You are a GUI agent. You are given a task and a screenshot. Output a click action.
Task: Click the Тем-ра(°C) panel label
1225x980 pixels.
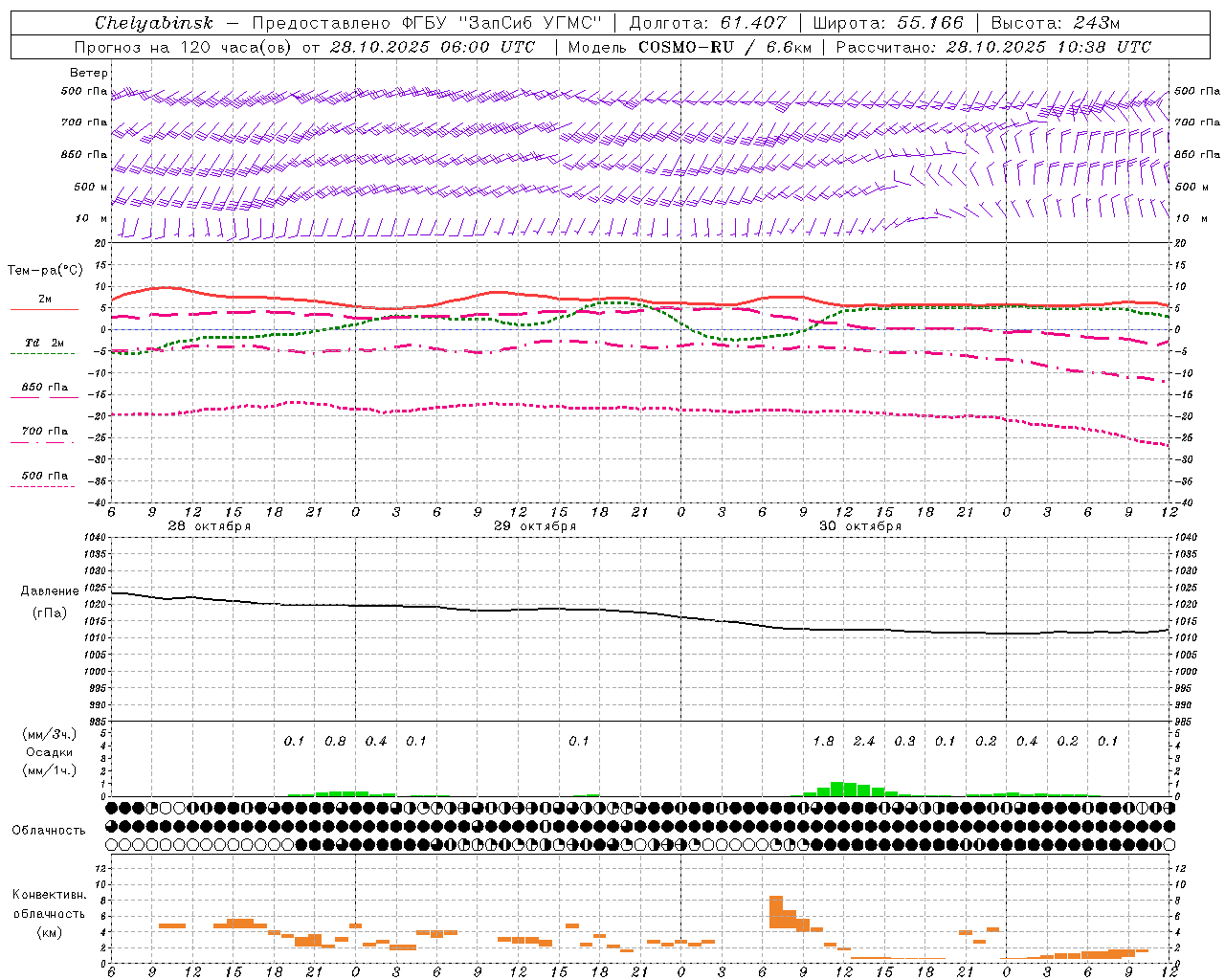tap(45, 271)
